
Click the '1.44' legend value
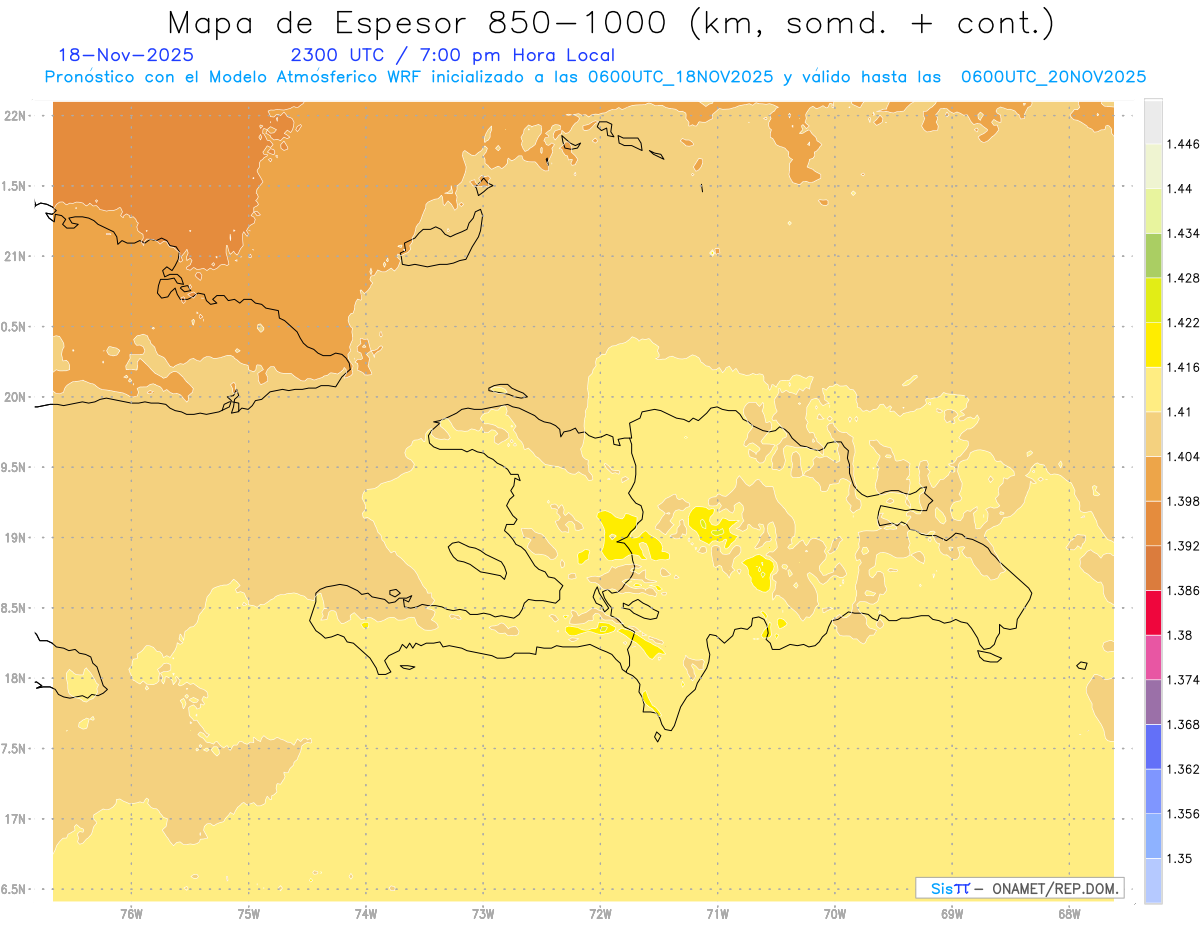click(x=1180, y=189)
